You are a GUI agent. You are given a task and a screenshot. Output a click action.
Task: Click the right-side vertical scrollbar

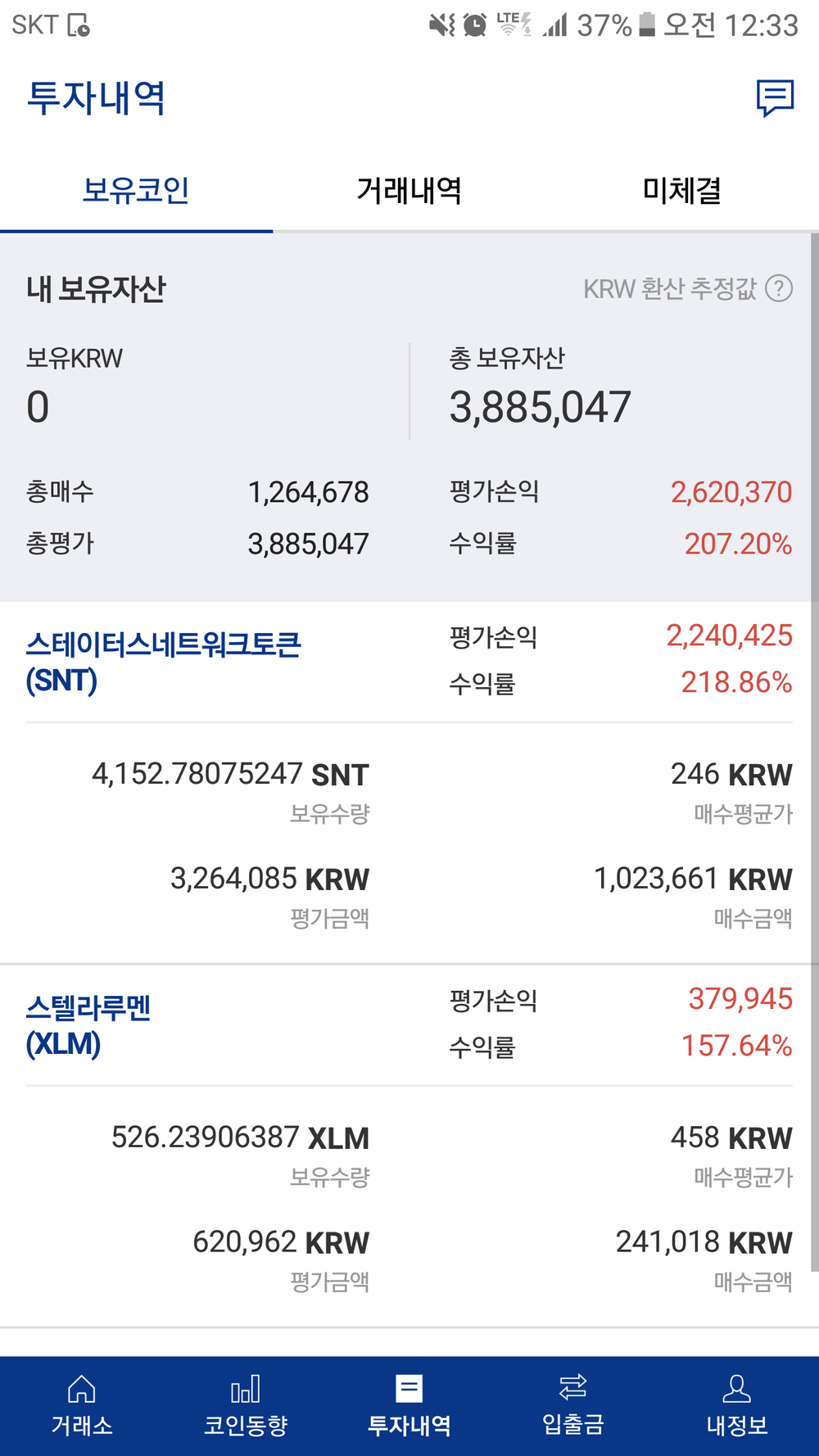point(814,737)
